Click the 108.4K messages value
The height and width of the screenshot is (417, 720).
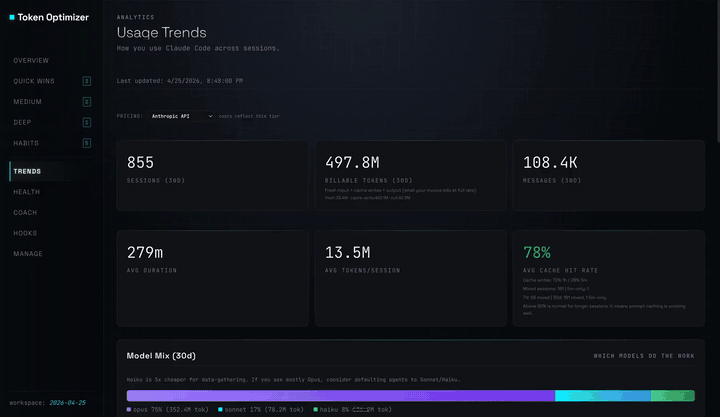[x=550, y=163]
